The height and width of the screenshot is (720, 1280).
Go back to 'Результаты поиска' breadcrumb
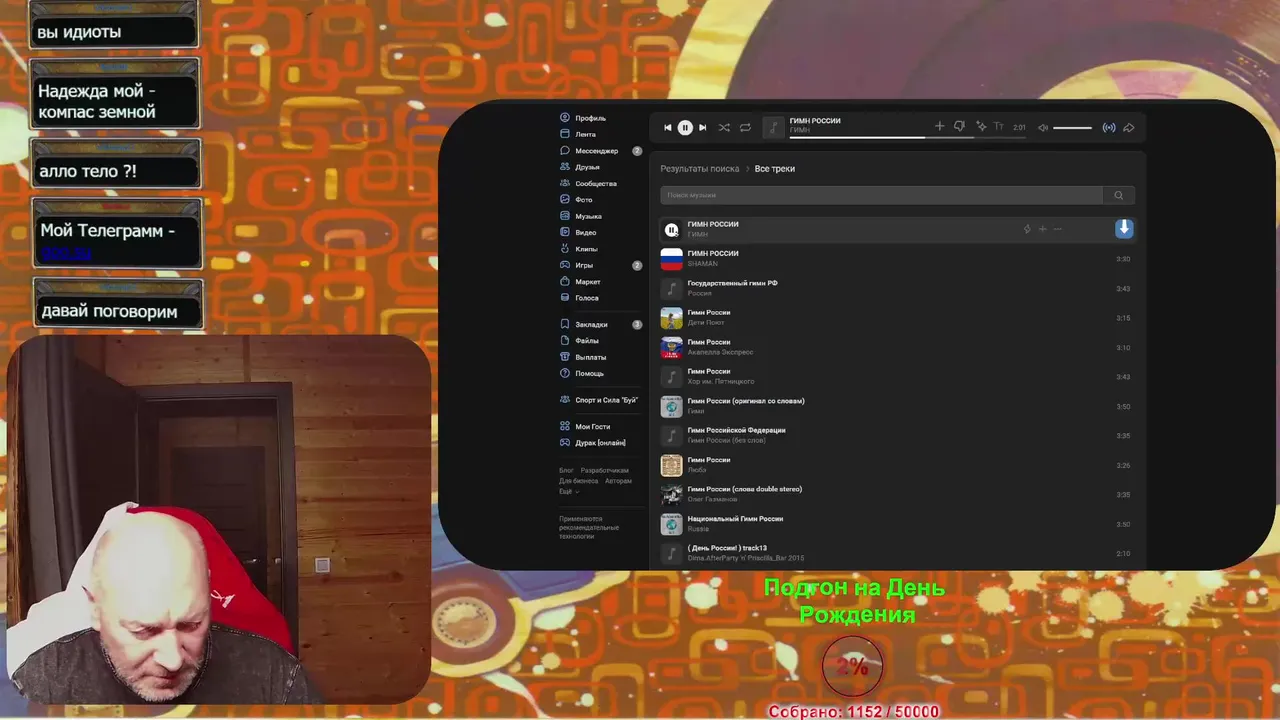click(x=699, y=169)
